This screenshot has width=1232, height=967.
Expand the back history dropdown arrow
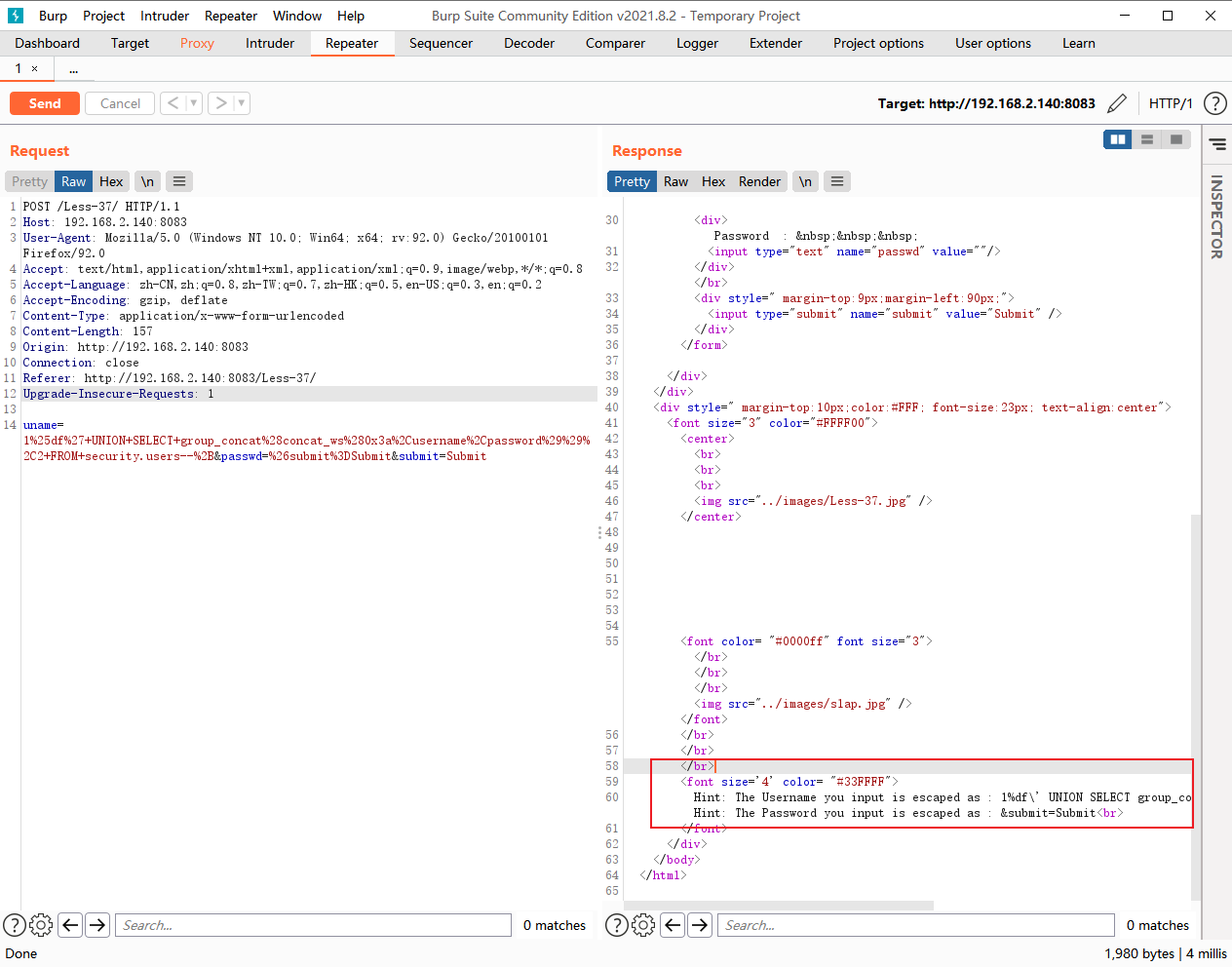point(193,103)
